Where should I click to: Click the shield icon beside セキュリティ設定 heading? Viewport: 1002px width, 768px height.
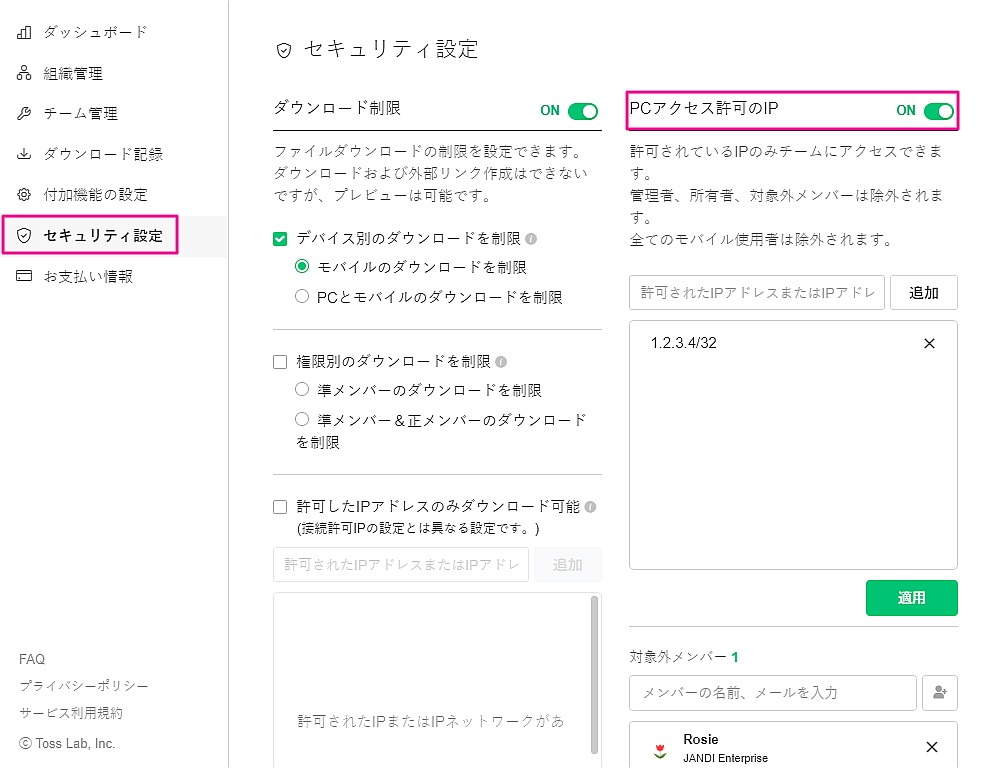pyautogui.click(x=284, y=50)
